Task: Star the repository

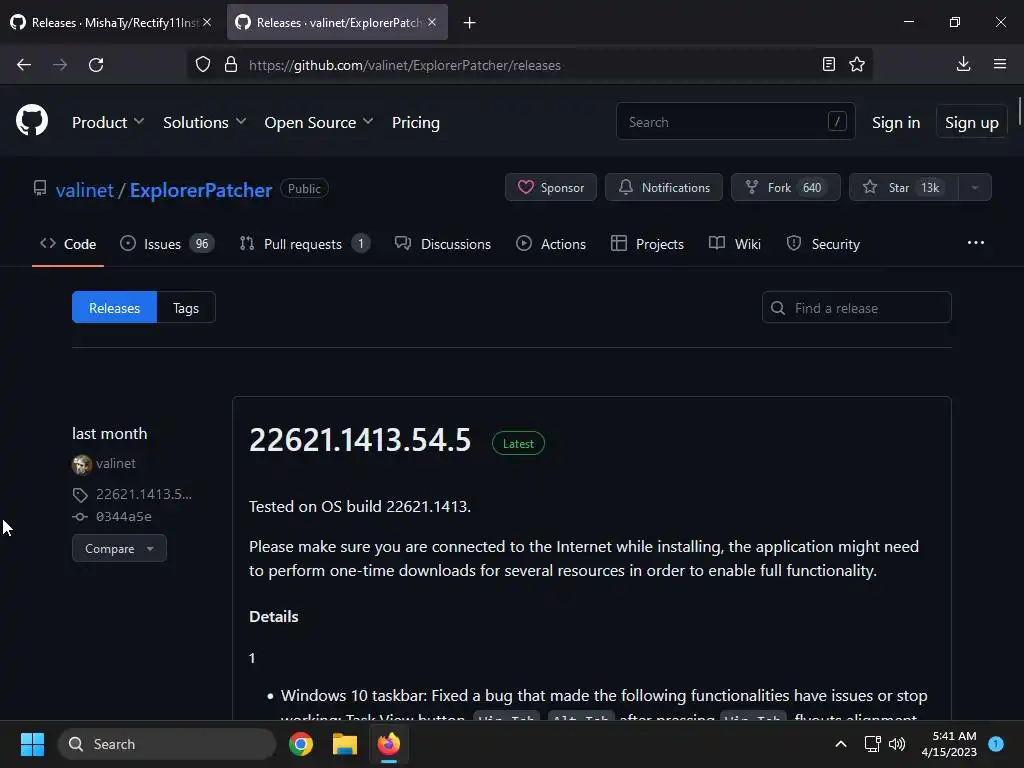Action: point(903,187)
